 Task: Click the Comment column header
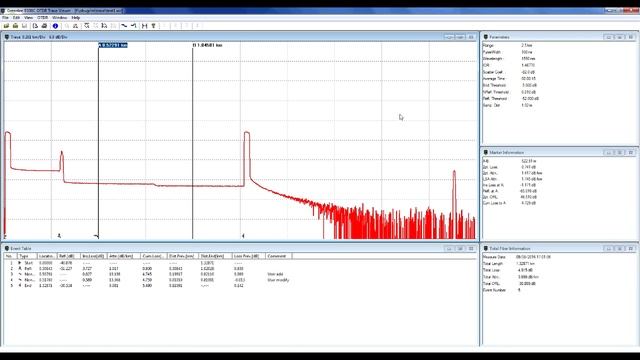tap(278, 256)
